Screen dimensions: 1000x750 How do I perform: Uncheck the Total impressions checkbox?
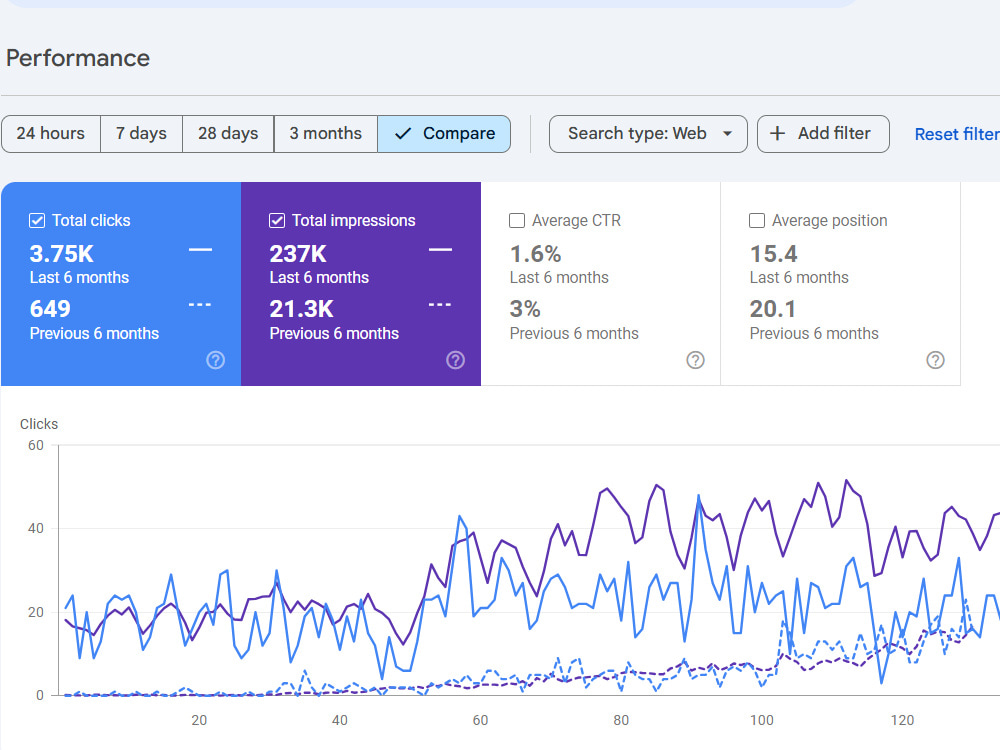click(277, 221)
